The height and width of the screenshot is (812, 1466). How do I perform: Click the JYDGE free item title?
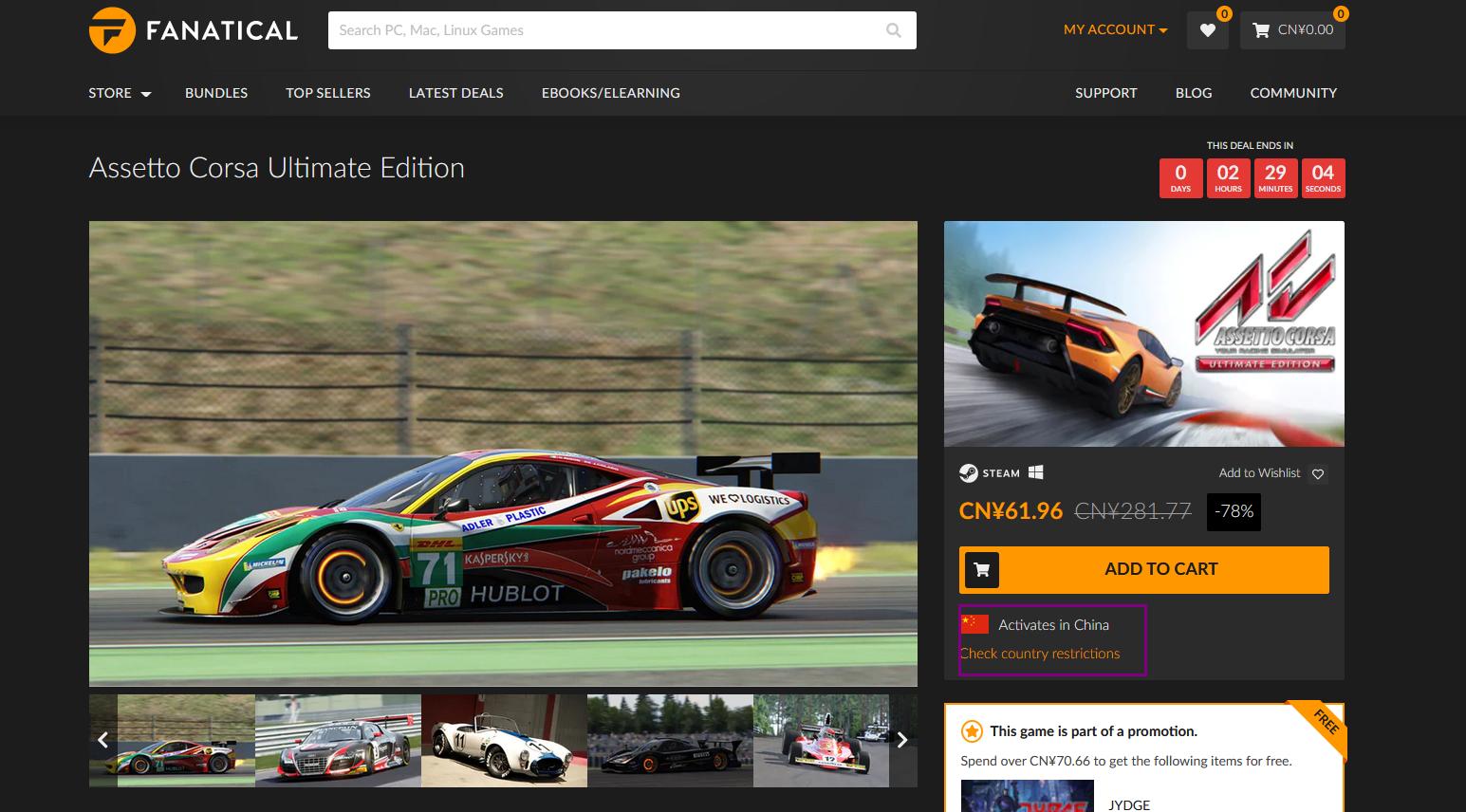pos(1129,804)
